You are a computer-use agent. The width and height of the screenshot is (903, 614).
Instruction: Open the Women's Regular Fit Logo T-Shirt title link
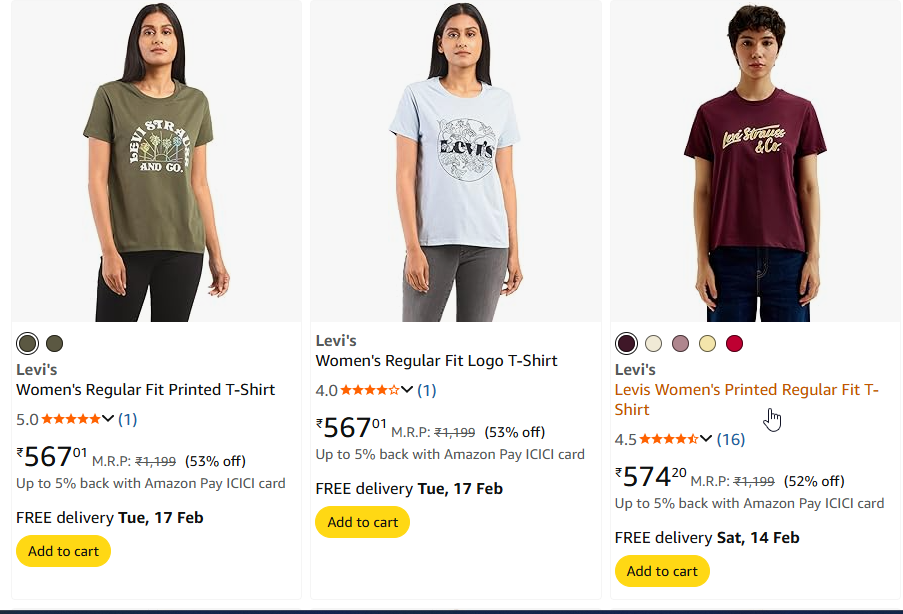click(436, 361)
